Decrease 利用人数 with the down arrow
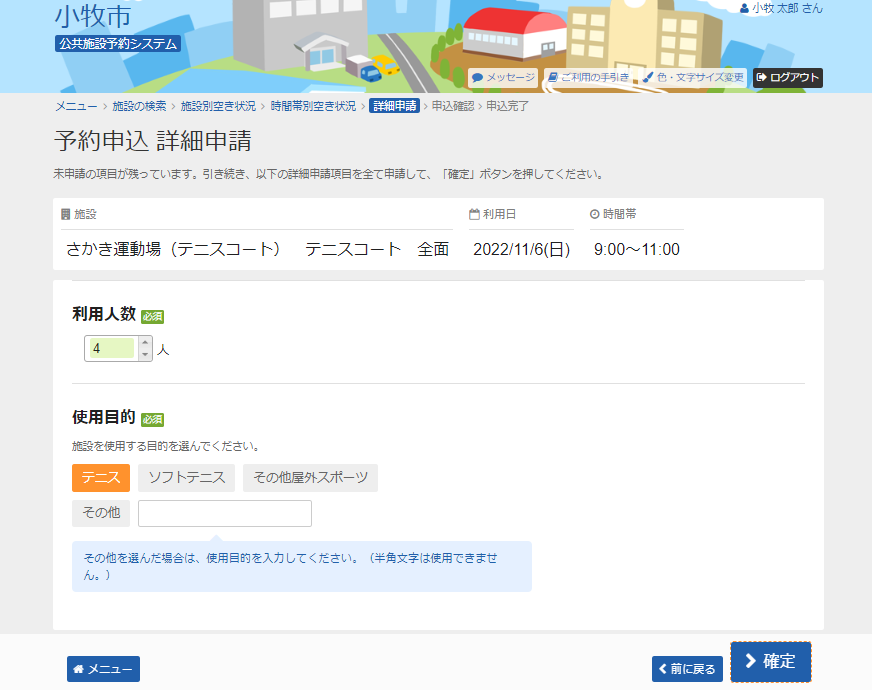 pos(145,354)
